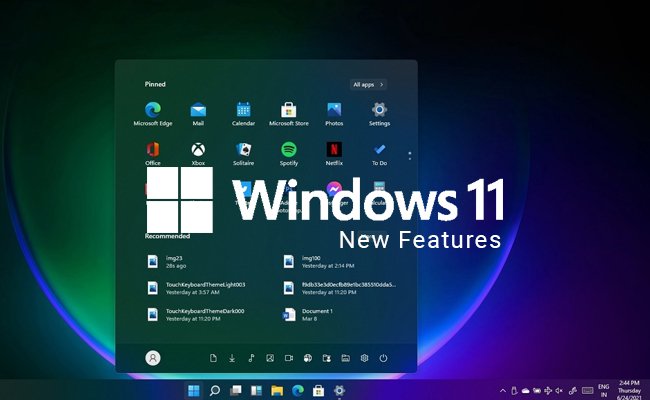Open the Calendar app

243,111
